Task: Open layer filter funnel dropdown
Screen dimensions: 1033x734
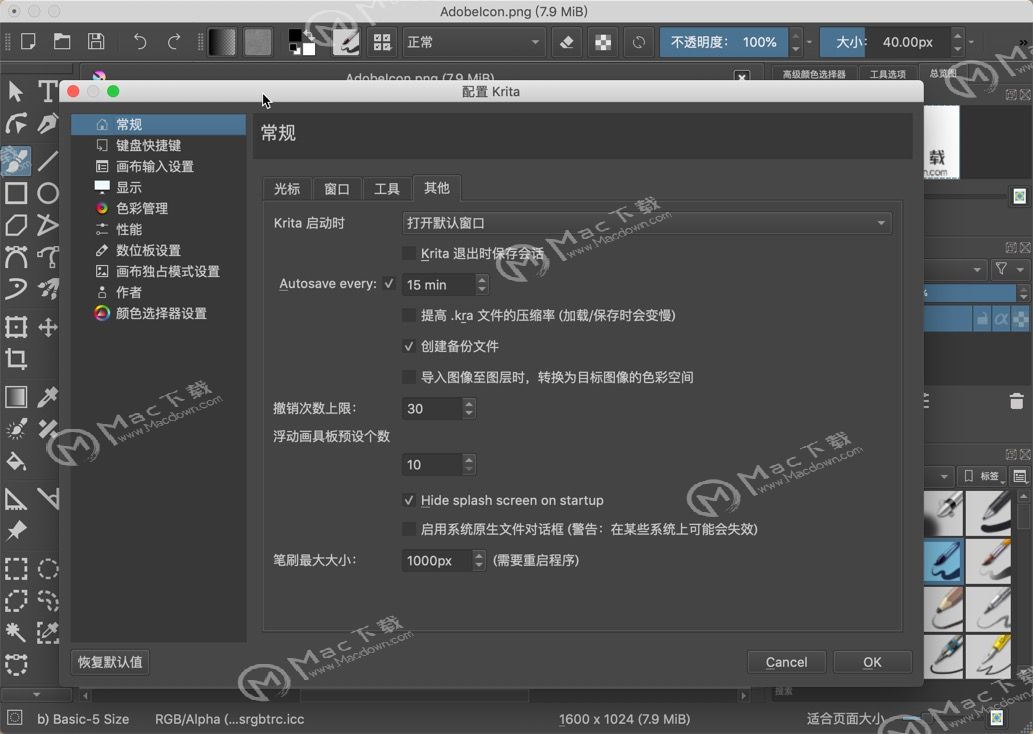Action: [x=1009, y=269]
